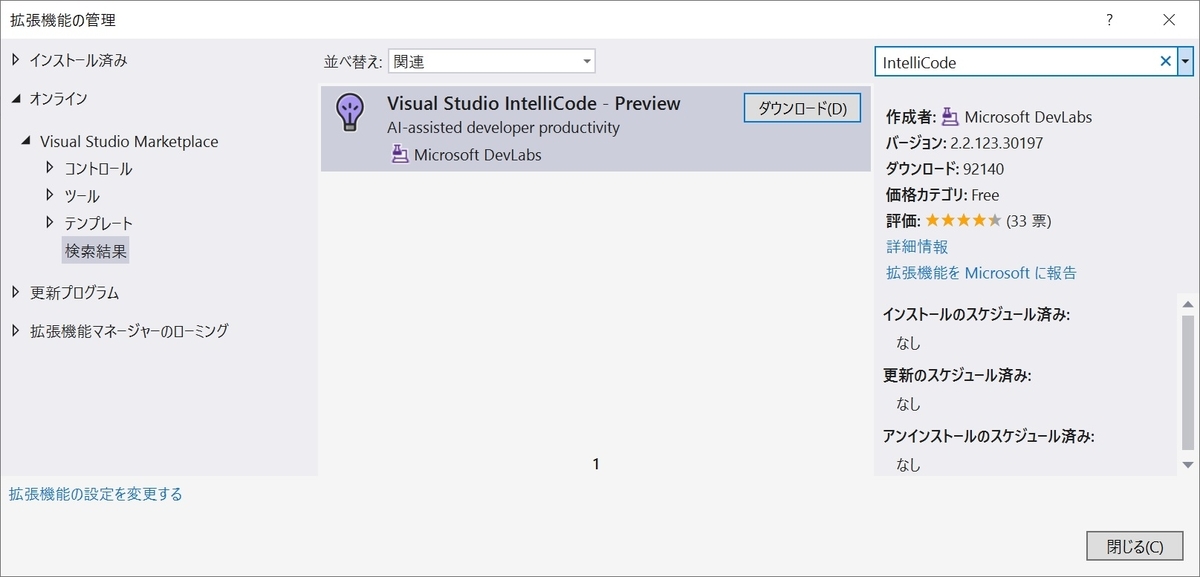1200x577 pixels.
Task: Expand the インストール済み section
Action: (x=16, y=60)
